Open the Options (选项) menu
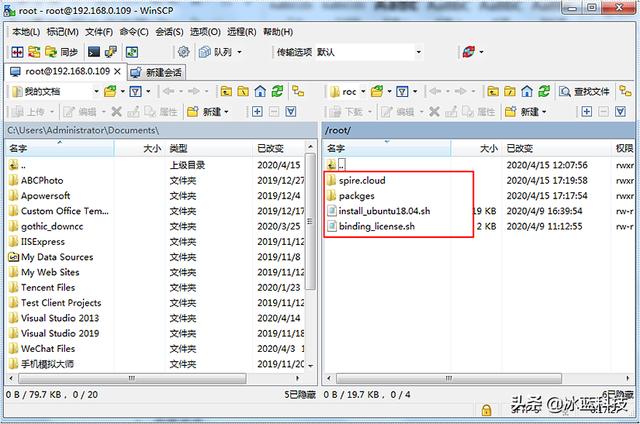Screen dimensions: 640x424 (205, 31)
